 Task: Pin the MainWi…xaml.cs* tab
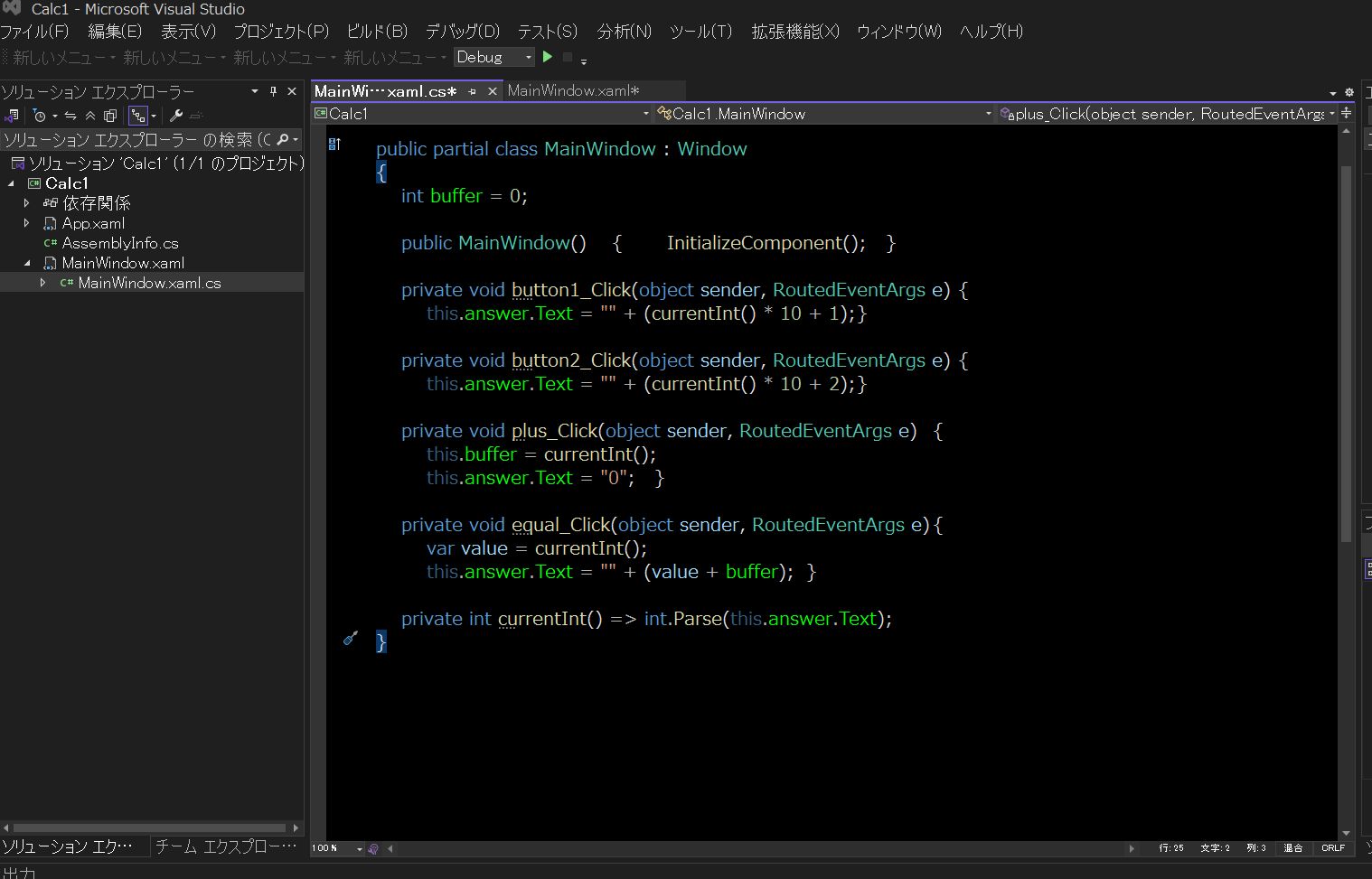(x=472, y=91)
